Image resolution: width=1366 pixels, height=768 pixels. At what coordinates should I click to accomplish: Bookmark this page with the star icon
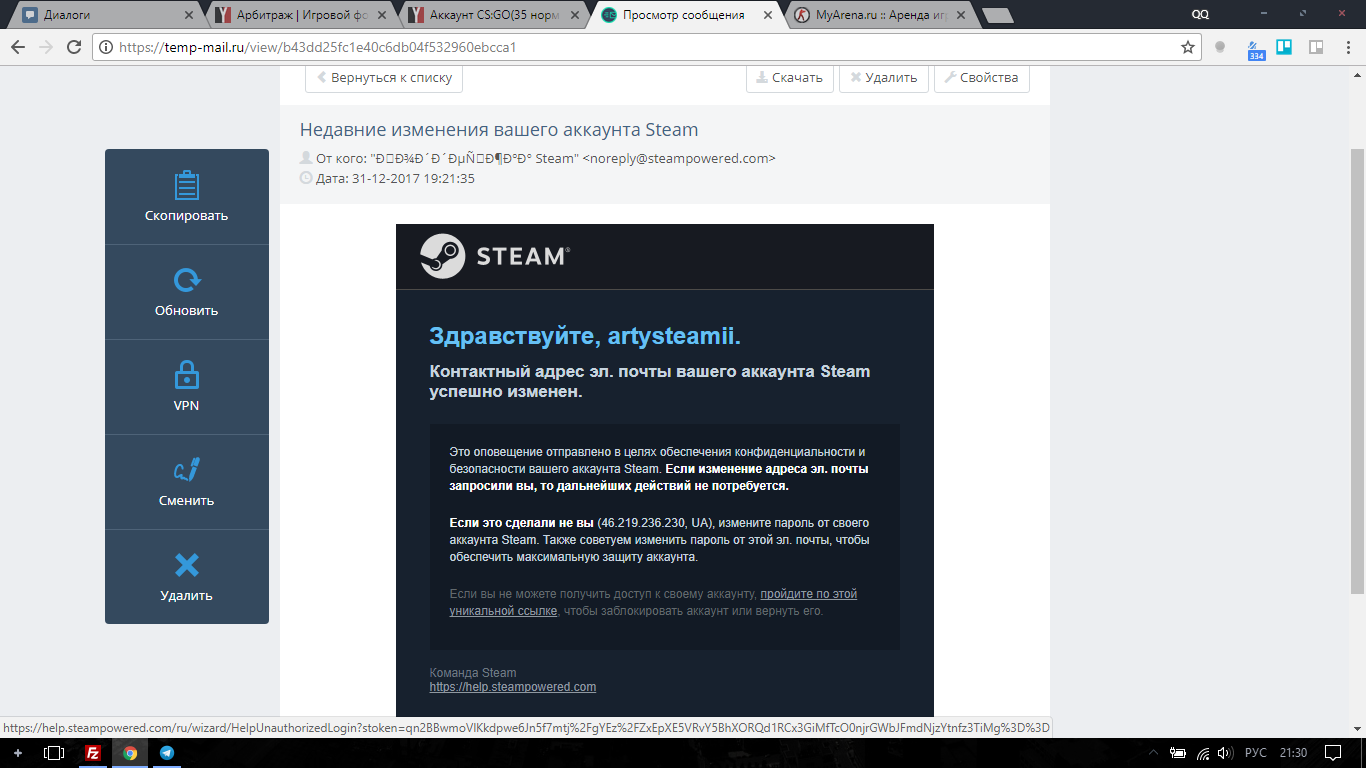(x=1188, y=47)
